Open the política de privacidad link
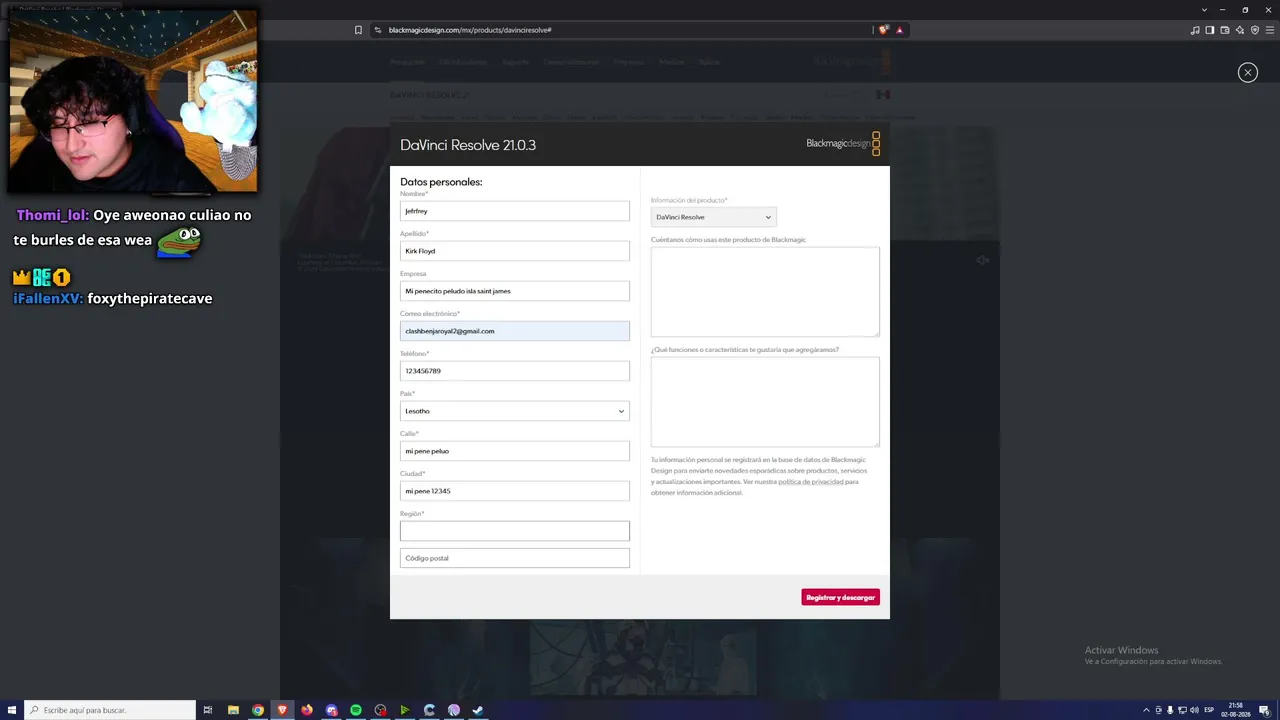Viewport: 1280px width, 720px height. click(810, 482)
